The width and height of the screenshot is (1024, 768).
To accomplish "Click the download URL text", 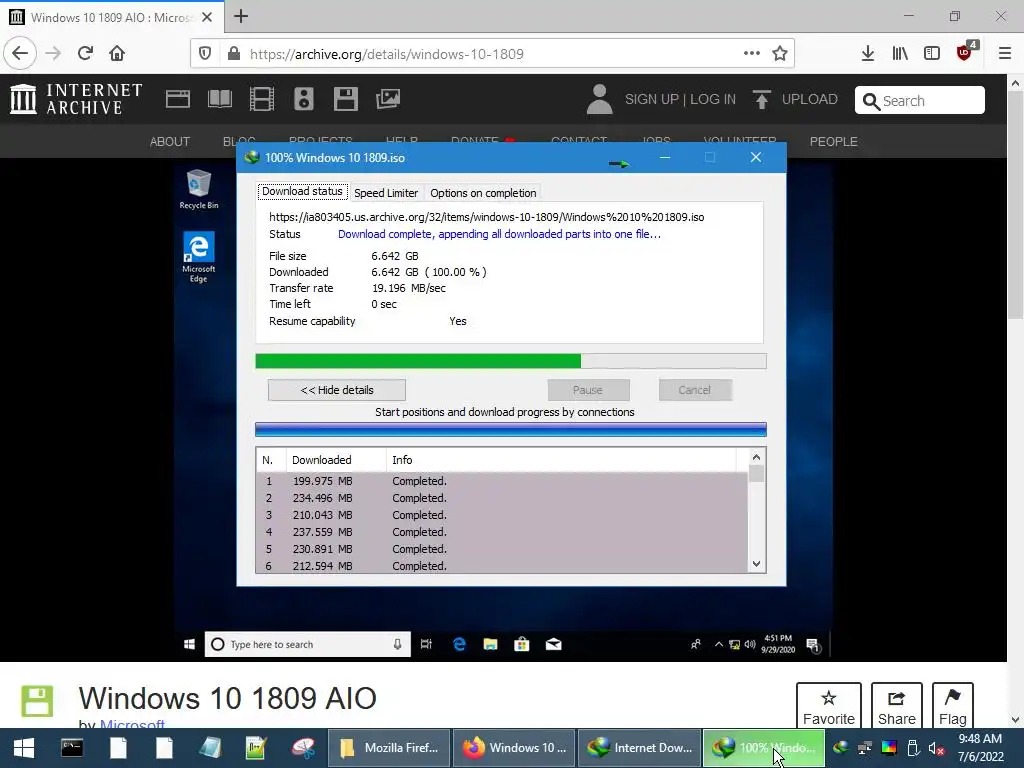I will (487, 217).
